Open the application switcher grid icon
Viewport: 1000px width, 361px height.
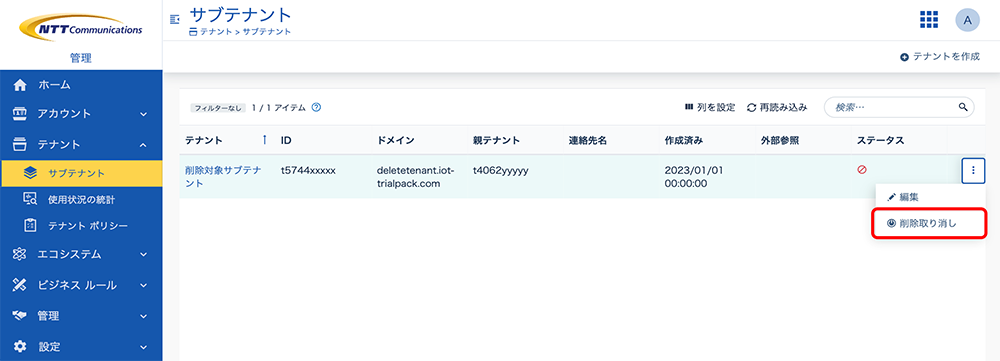click(x=929, y=20)
